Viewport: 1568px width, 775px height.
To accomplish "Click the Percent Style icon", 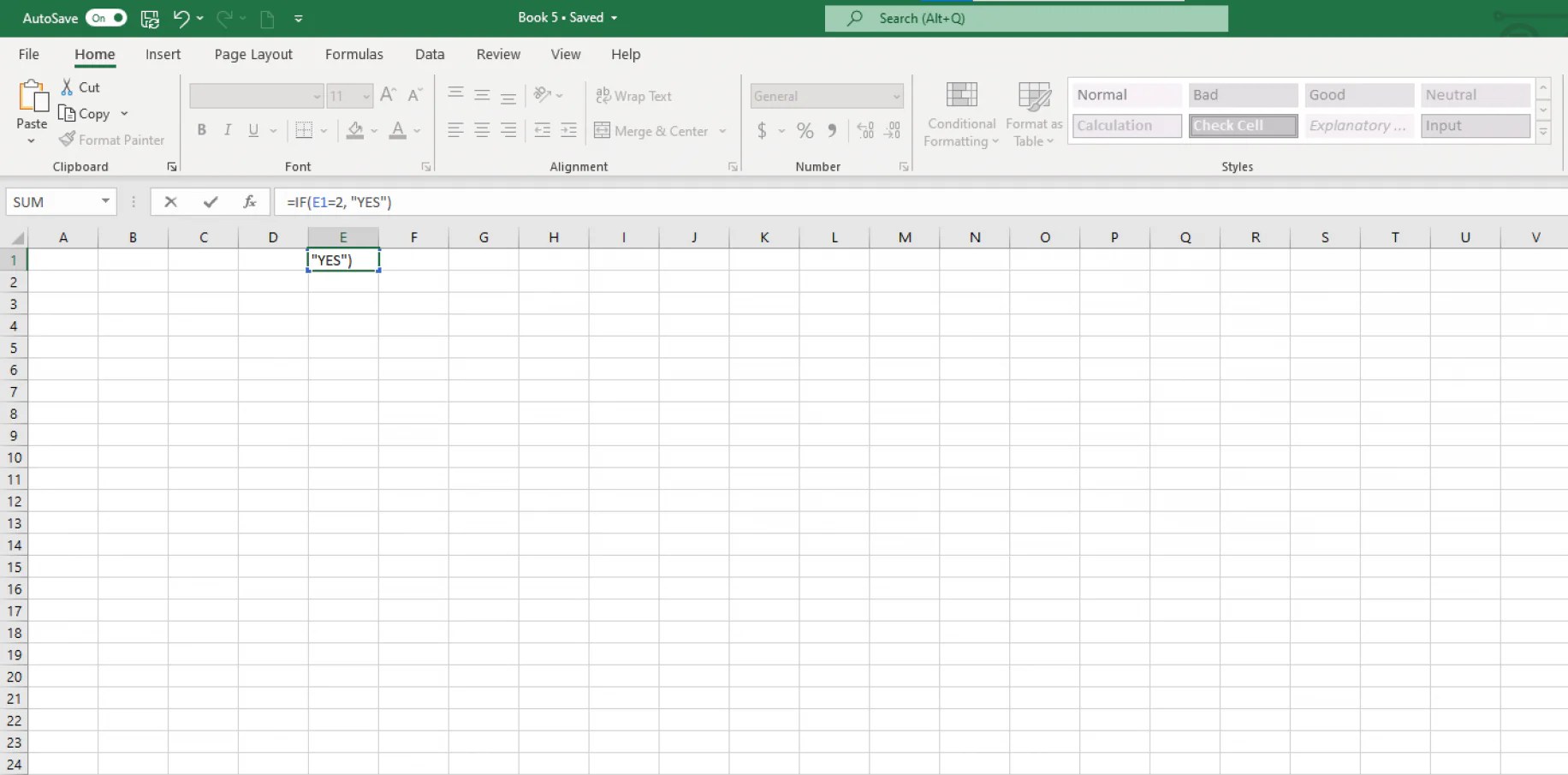I will pyautogui.click(x=804, y=130).
